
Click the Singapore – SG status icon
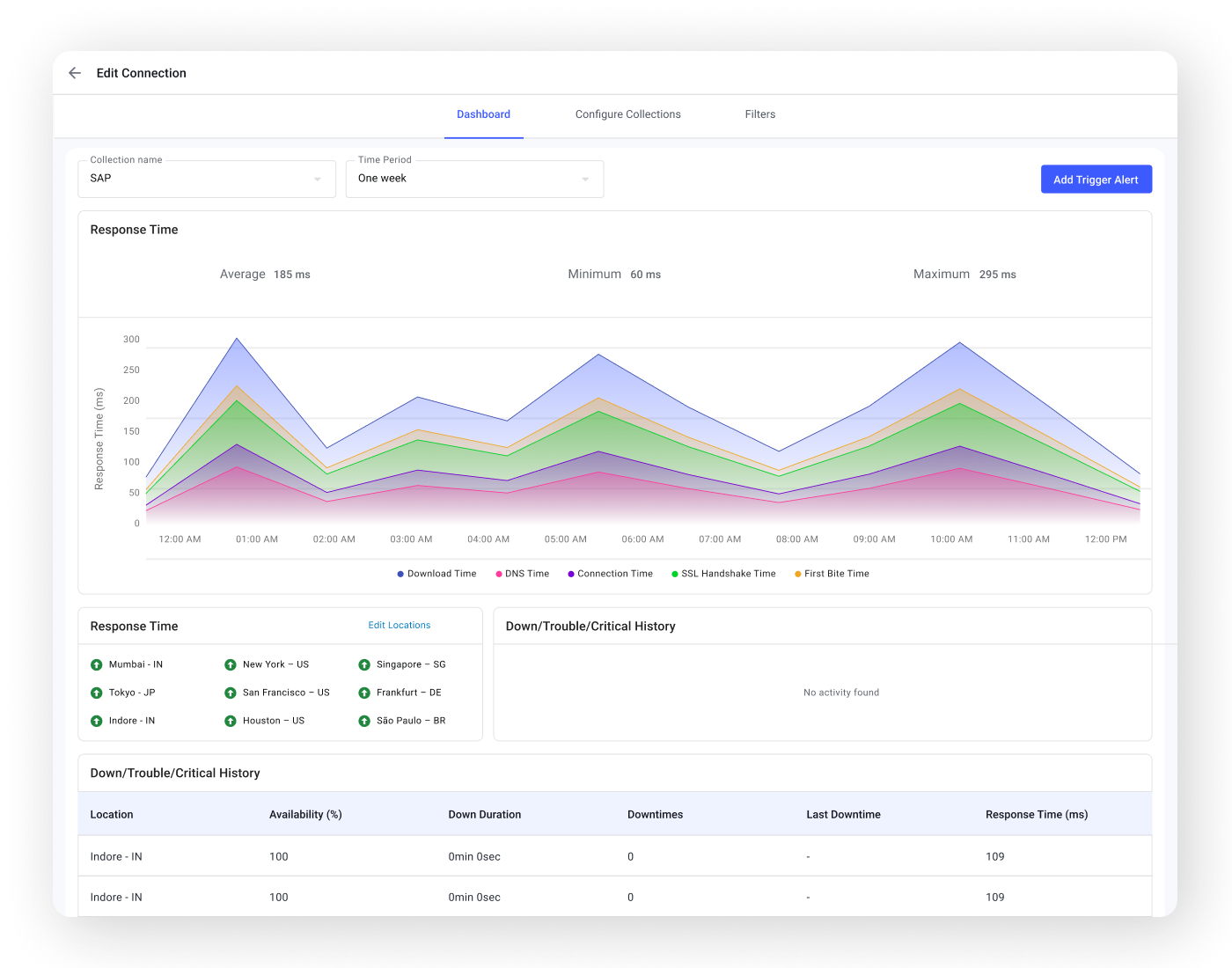tap(364, 664)
